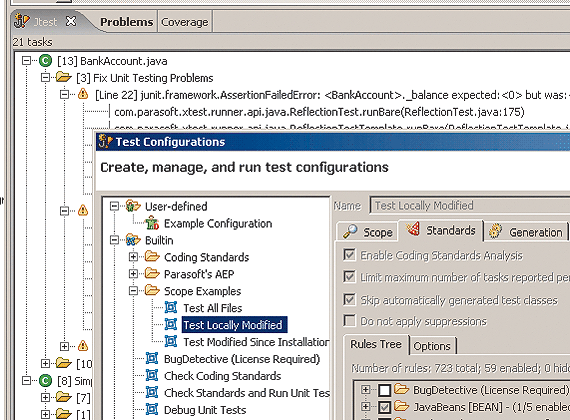Viewport: 570px width, 420px height.
Task: Select the ReflectionTest.runBare stack trace line
Action: pos(319,112)
